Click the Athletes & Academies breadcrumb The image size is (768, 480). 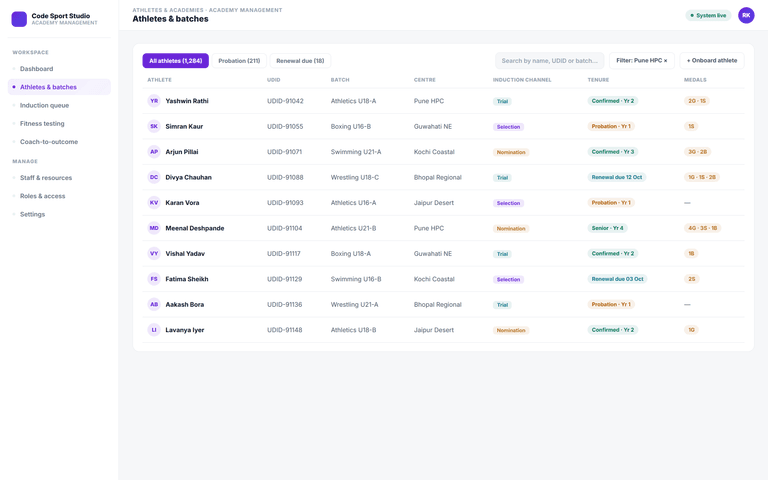coord(168,10)
